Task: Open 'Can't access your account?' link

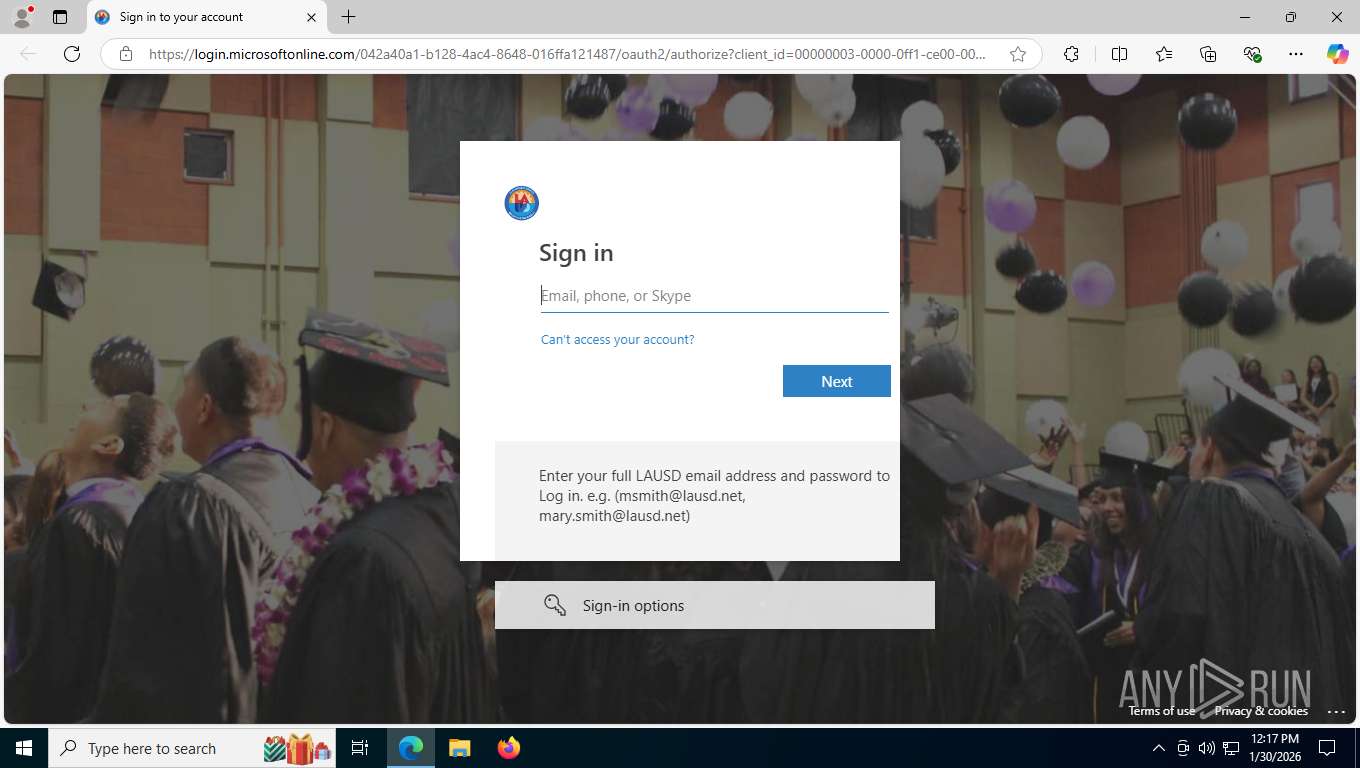Action: (x=617, y=340)
